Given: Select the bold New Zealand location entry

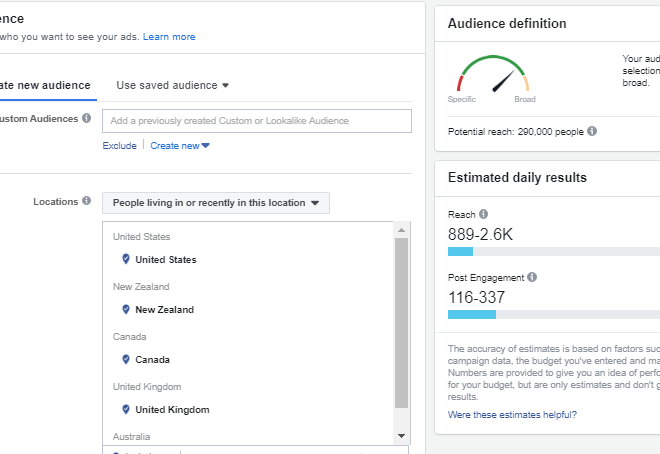Looking at the screenshot, I should point(165,310).
